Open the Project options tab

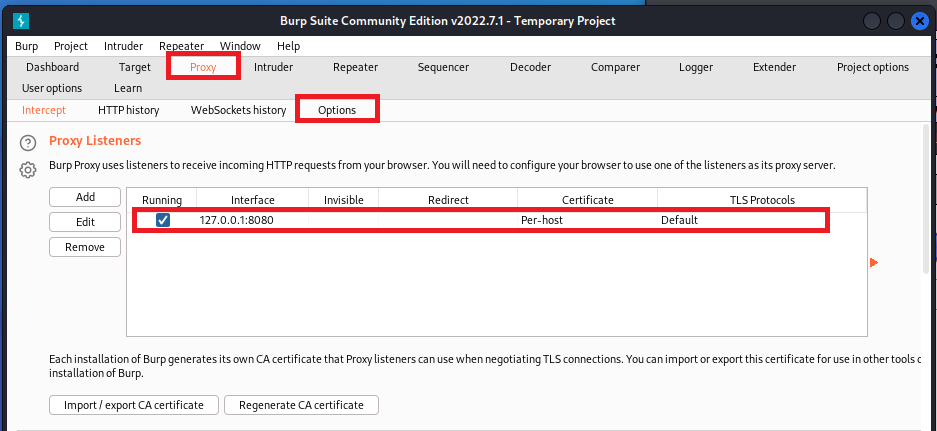(x=872, y=67)
